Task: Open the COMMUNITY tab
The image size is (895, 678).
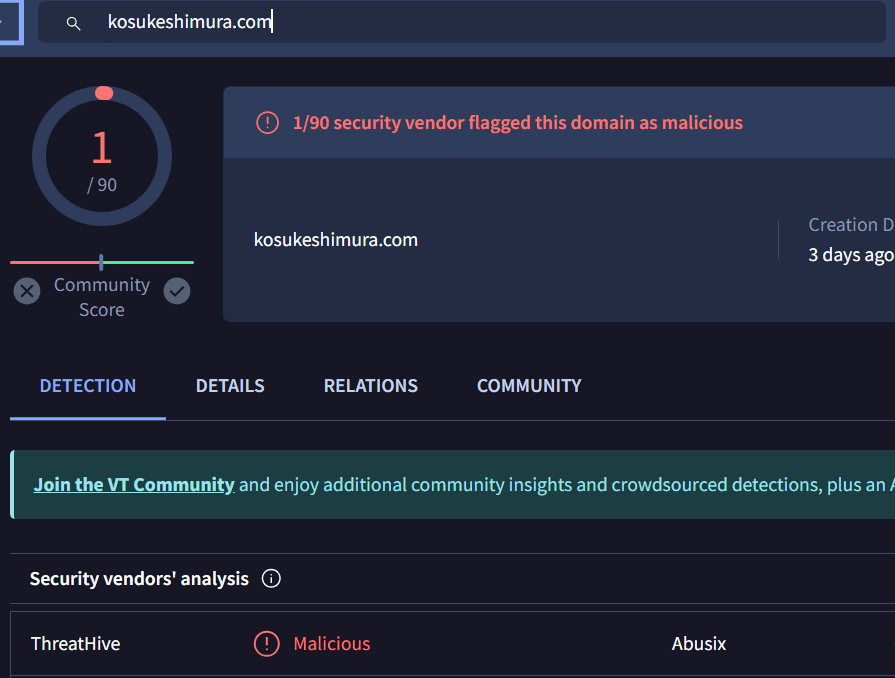Action: pos(529,386)
